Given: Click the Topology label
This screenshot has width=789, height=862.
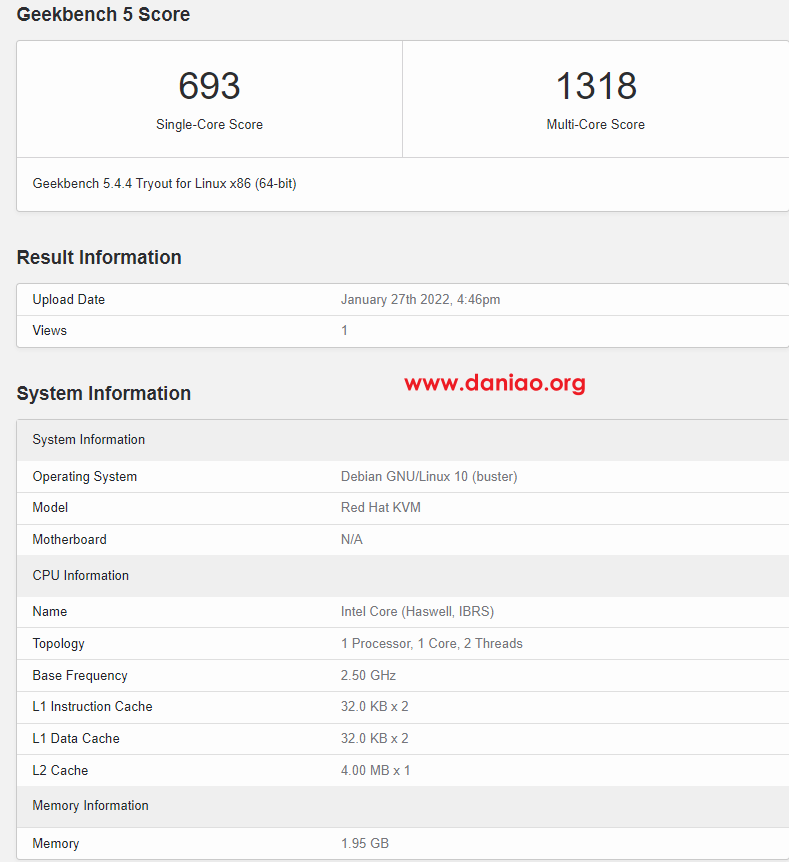Looking at the screenshot, I should [x=58, y=644].
